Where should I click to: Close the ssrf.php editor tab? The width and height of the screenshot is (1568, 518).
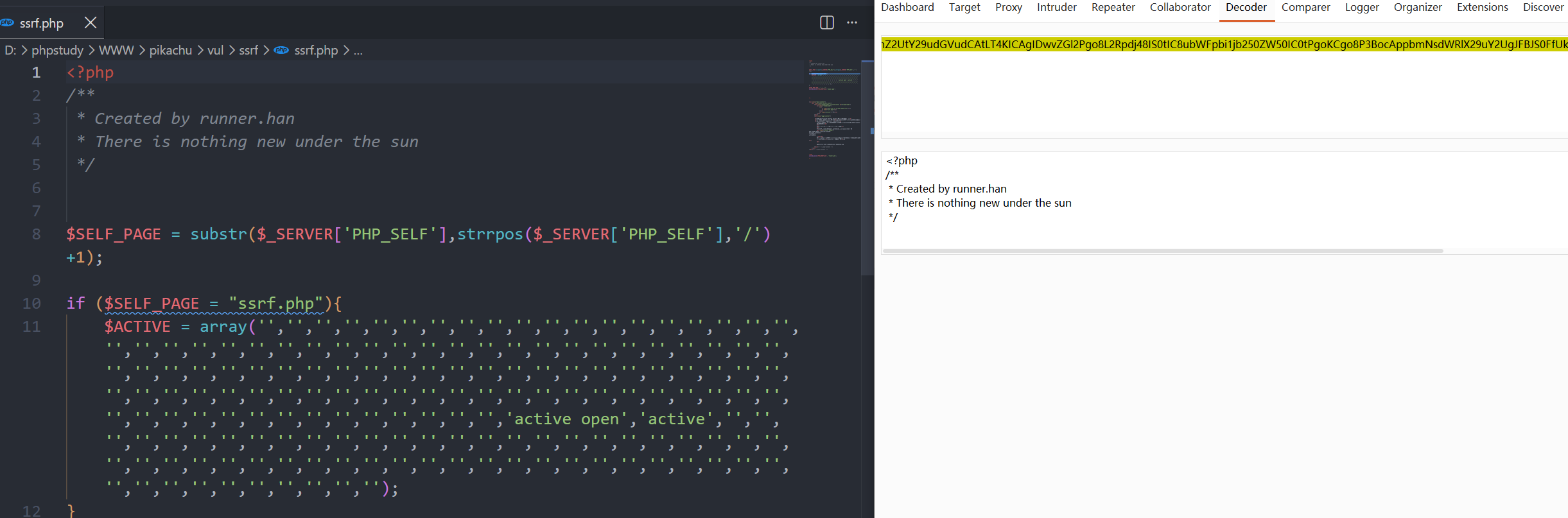click(x=91, y=23)
